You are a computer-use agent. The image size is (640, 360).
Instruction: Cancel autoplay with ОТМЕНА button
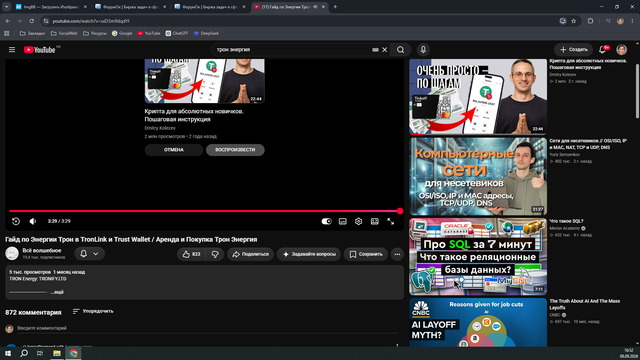[173, 150]
